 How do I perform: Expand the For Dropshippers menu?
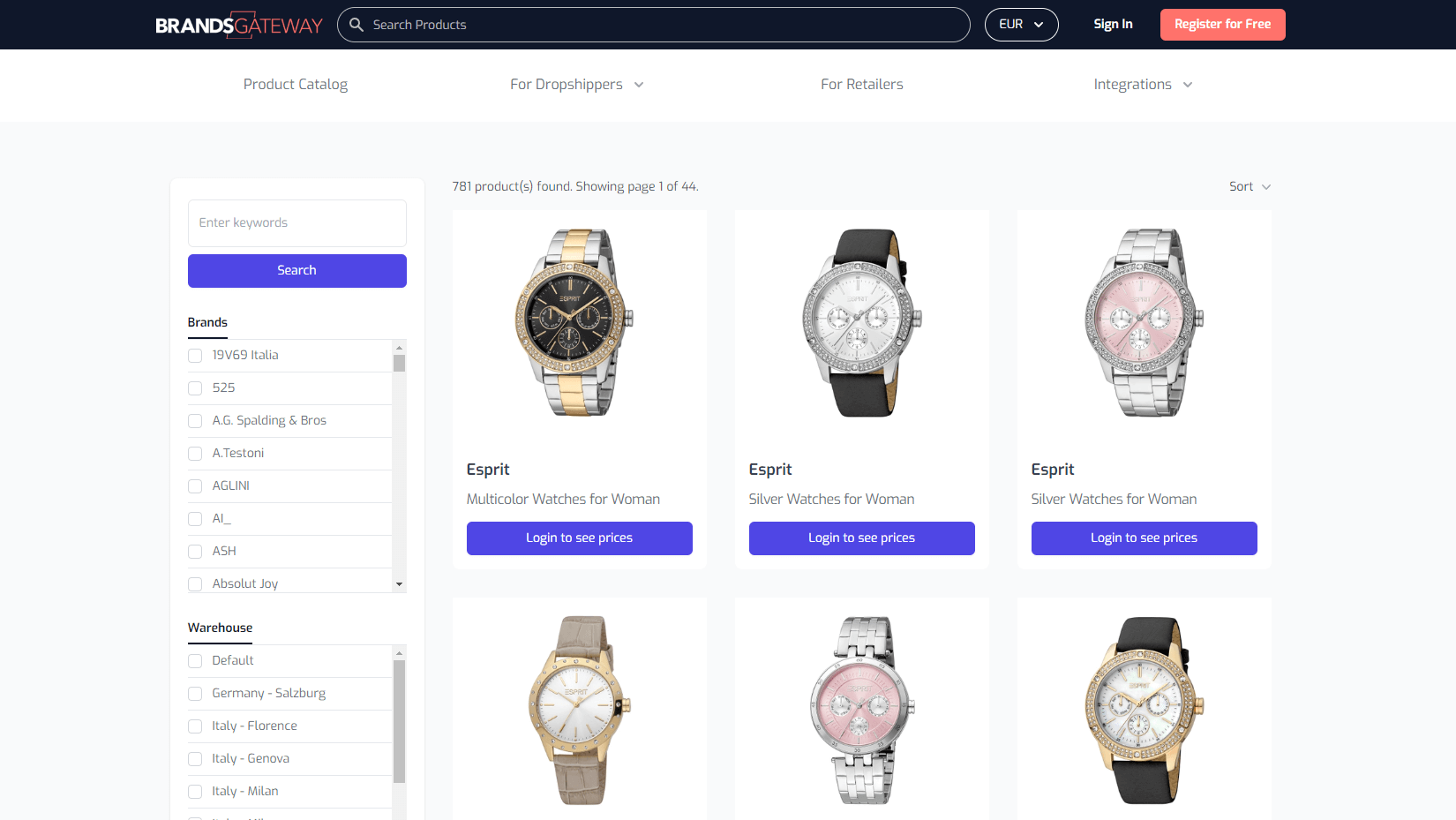click(577, 85)
